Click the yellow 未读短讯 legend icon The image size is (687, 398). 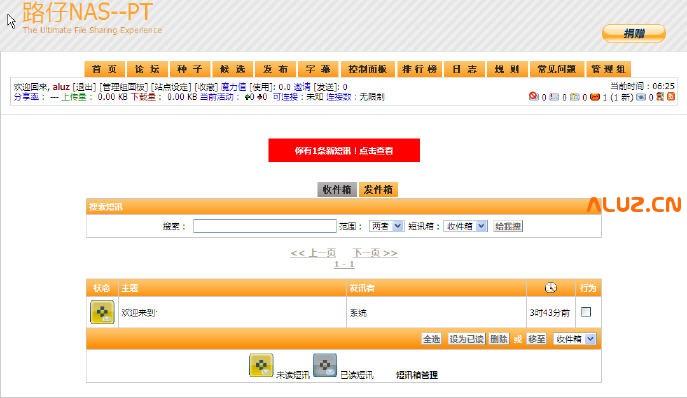(261, 365)
